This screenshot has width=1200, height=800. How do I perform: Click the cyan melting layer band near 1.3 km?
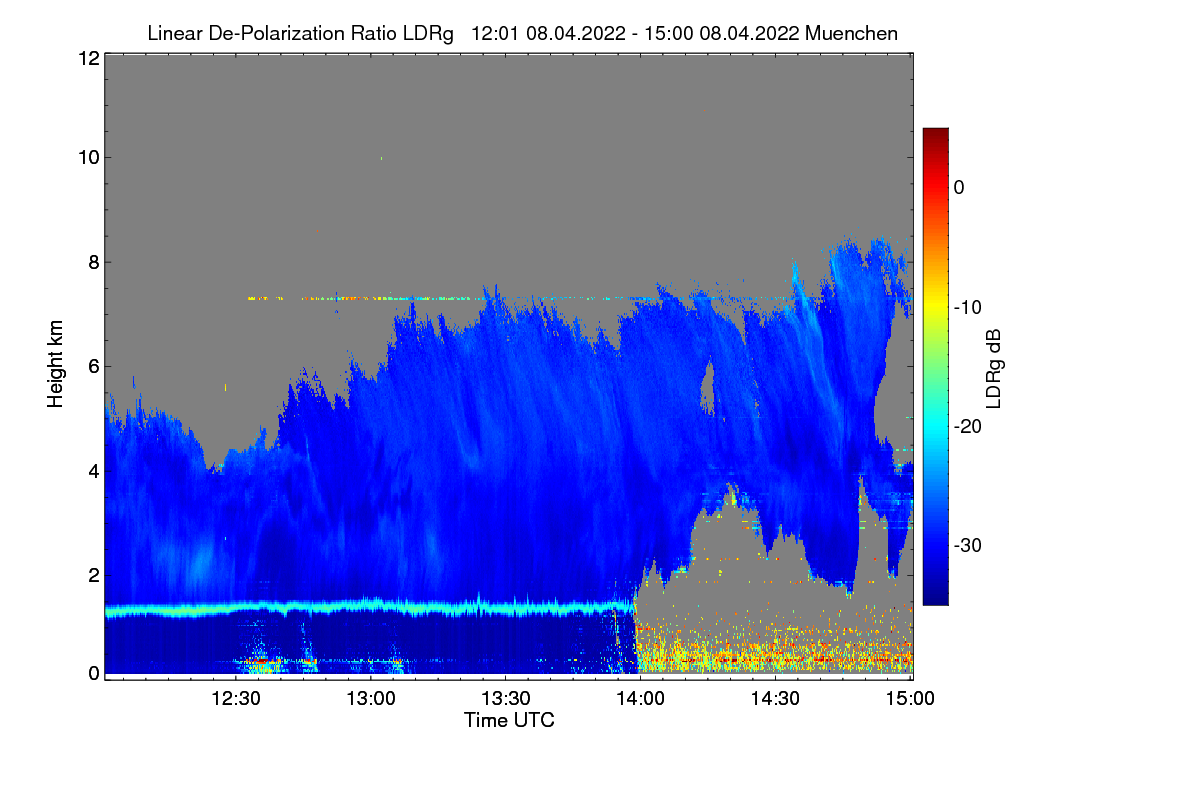pyautogui.click(x=370, y=607)
